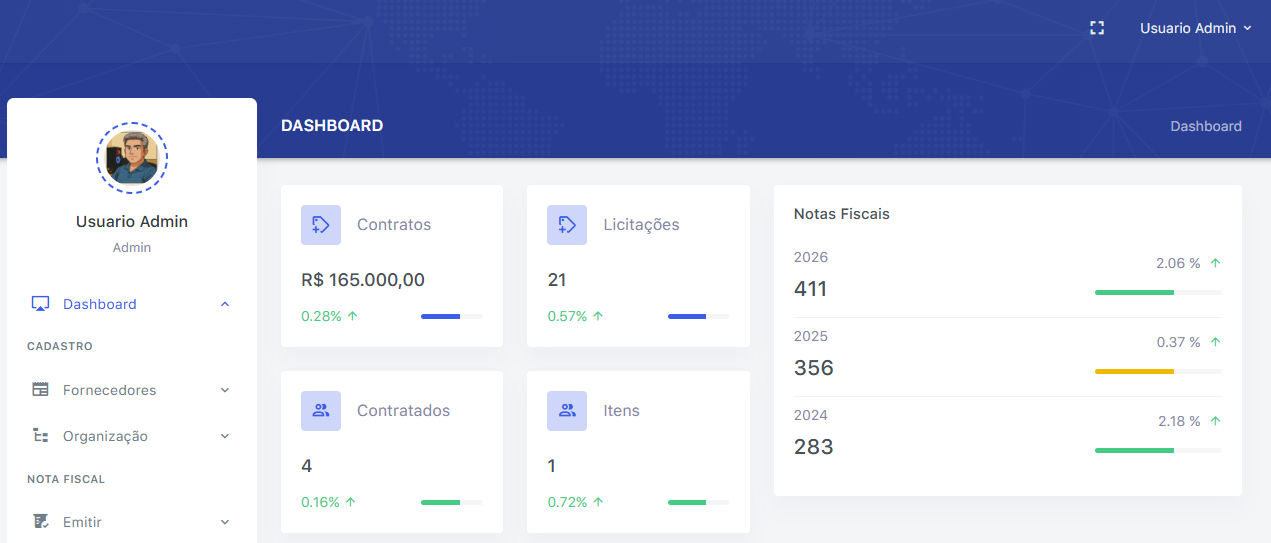
Task: Click the Contratados people icon
Action: [321, 411]
